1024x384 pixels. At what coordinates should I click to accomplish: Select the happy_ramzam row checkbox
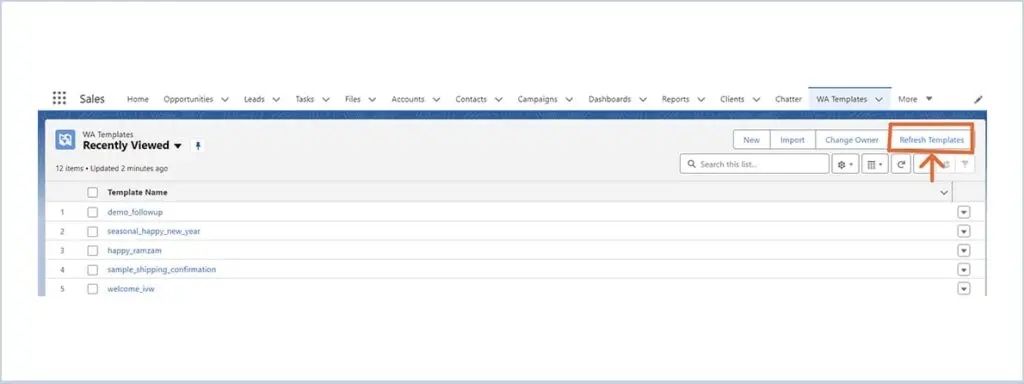pos(93,251)
